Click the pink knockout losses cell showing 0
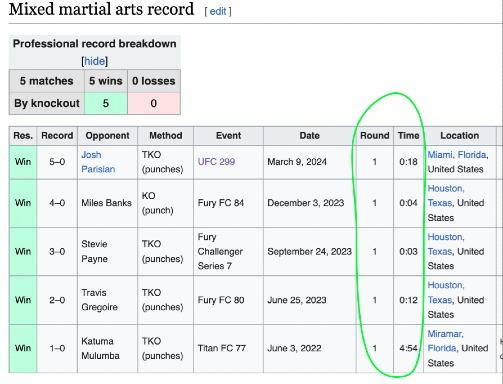 tap(154, 103)
